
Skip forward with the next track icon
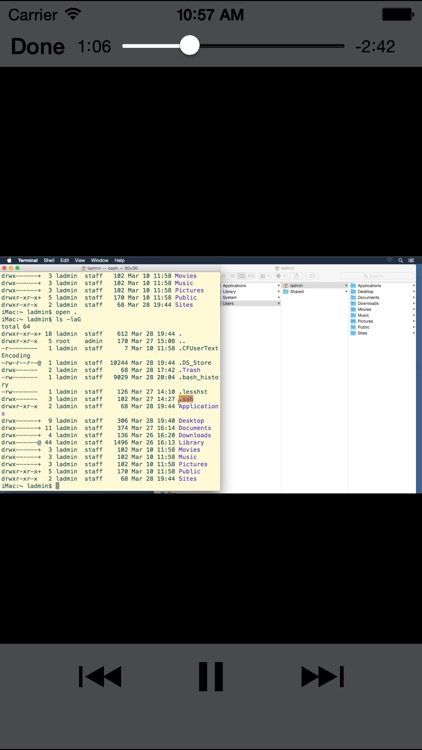322,676
